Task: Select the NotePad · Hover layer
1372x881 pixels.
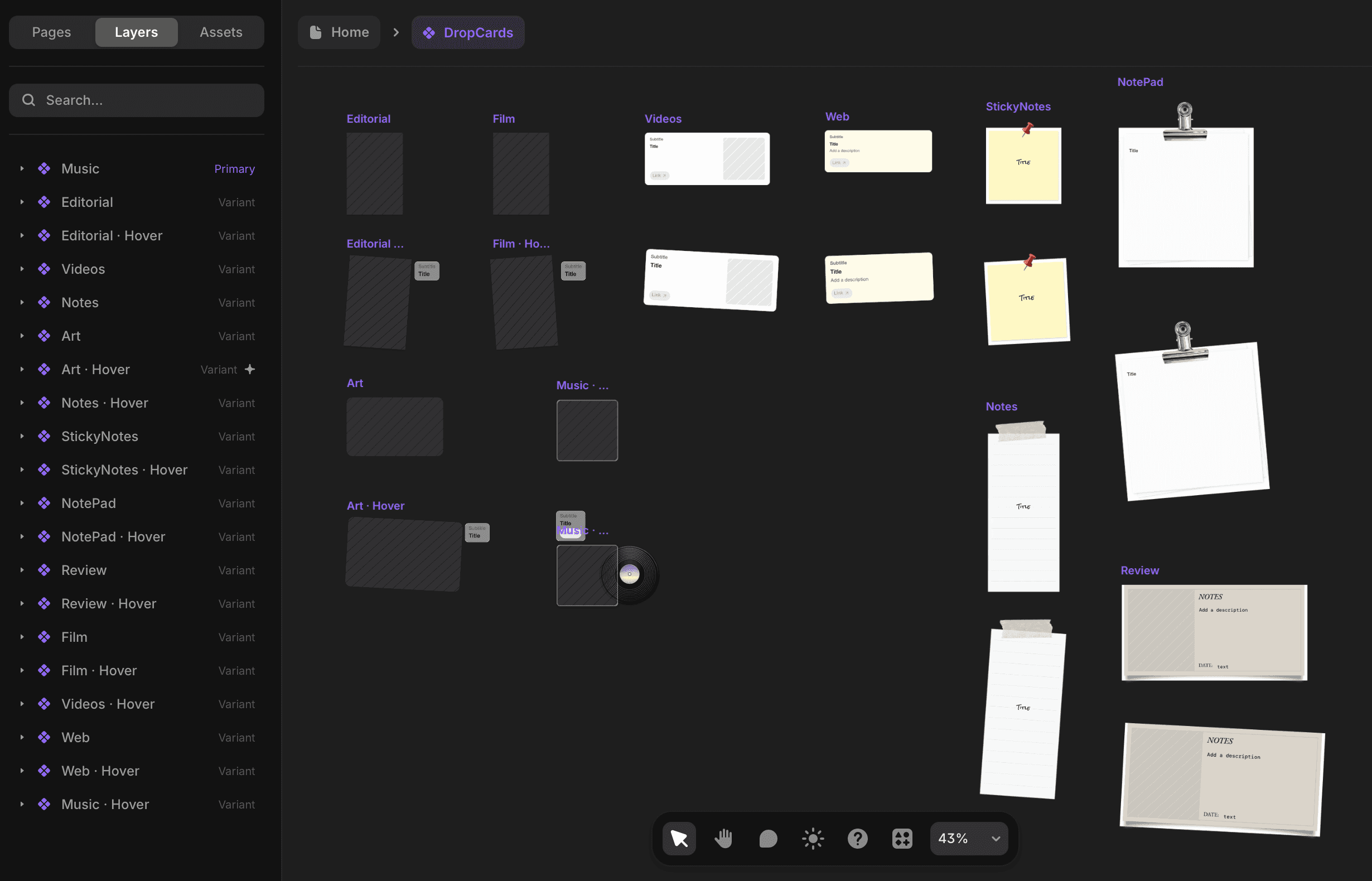Action: pos(113,536)
